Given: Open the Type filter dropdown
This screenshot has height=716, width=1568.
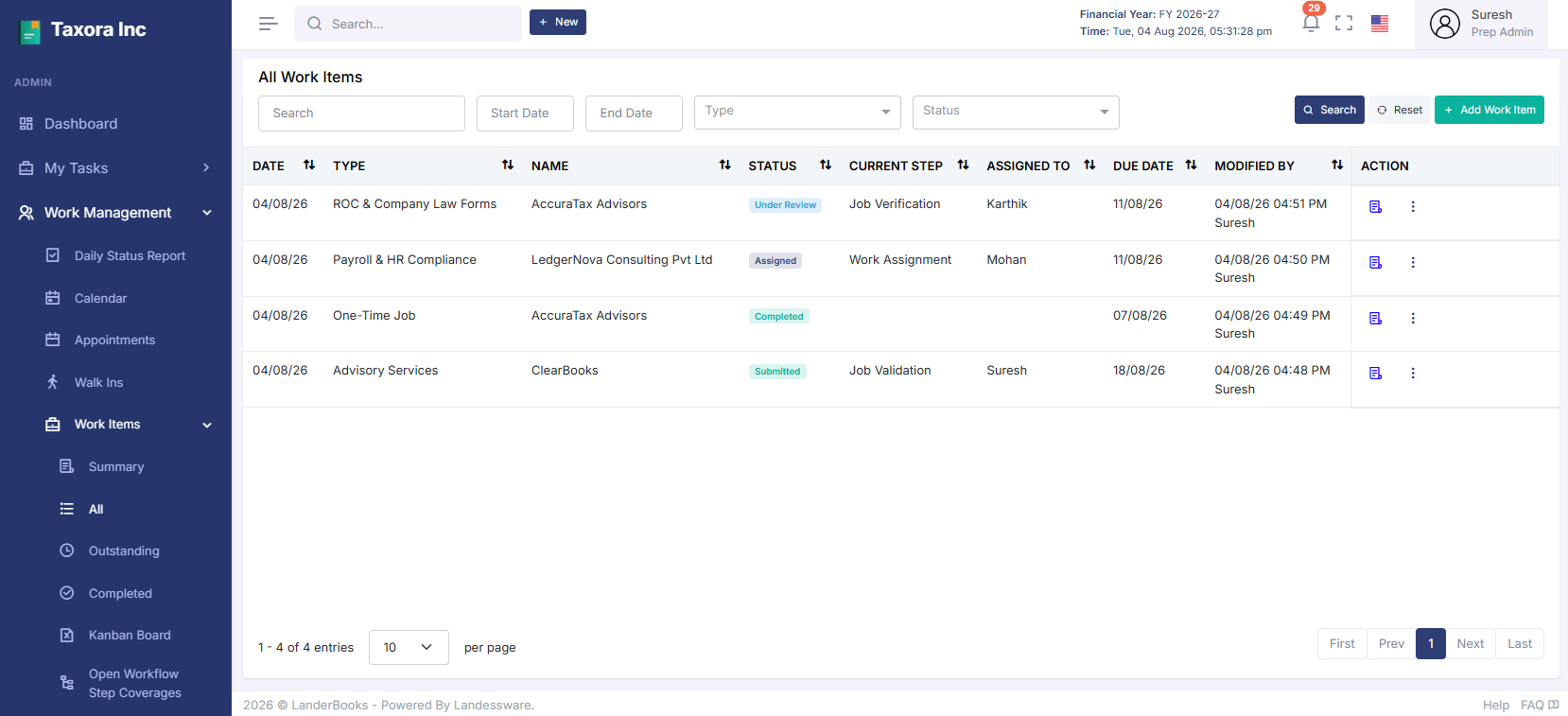Looking at the screenshot, I should pos(797,112).
